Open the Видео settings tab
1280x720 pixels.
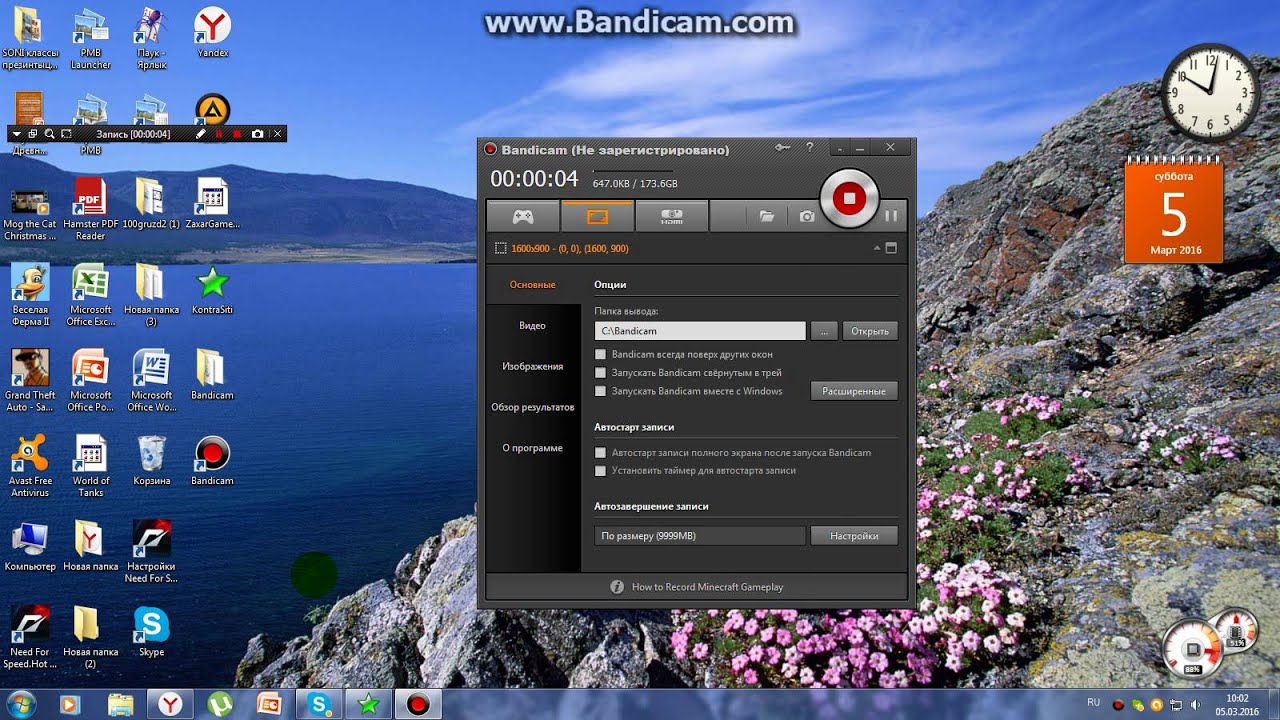click(x=532, y=326)
